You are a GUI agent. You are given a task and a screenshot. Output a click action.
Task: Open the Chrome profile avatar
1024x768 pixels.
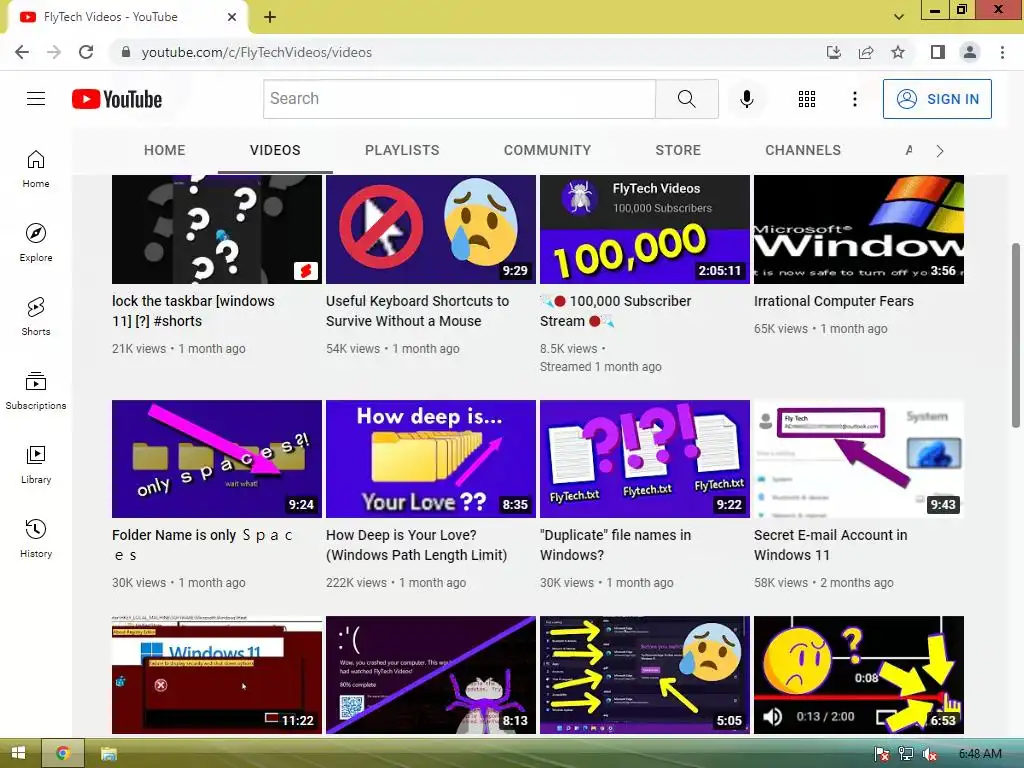point(970,52)
